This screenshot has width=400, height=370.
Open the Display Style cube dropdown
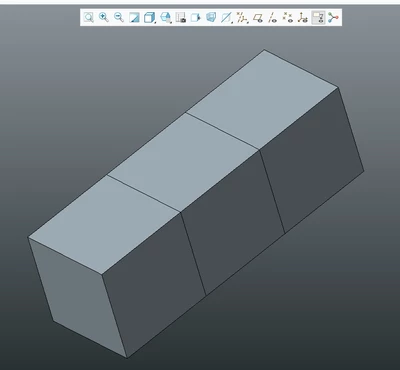coord(150,17)
